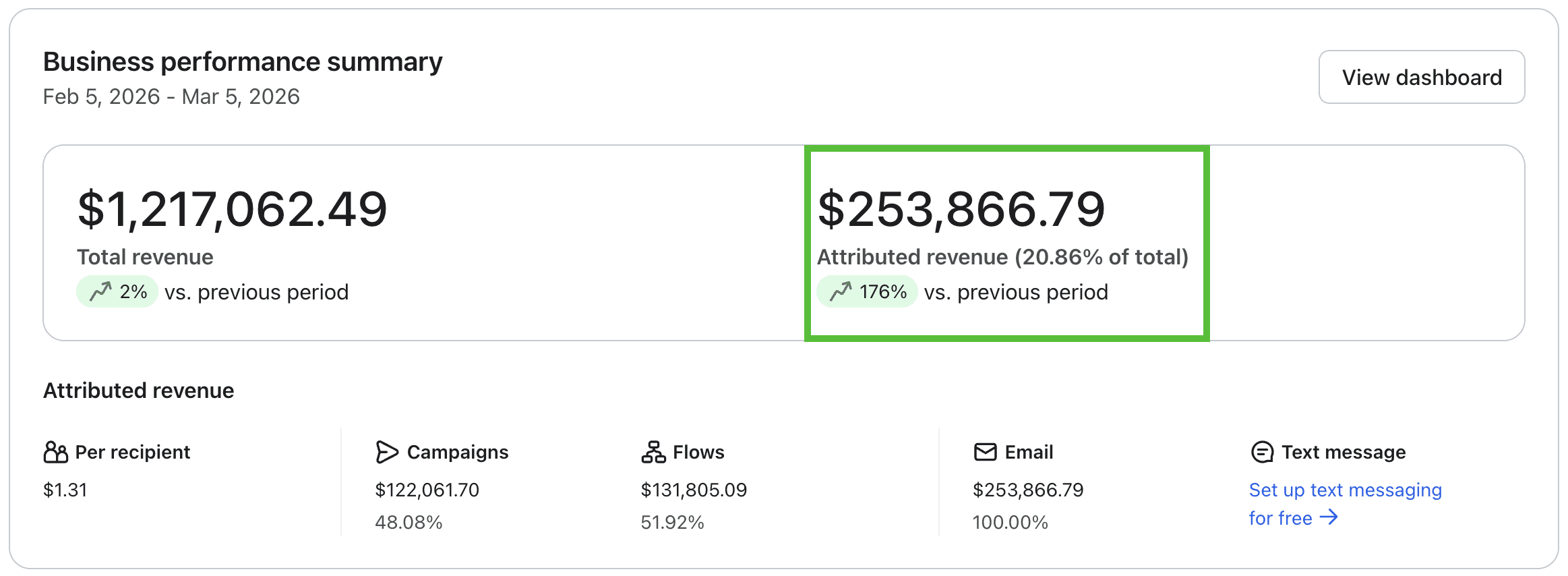Click the Email envelope icon
The width and height of the screenshot is (1568, 576).
(x=985, y=452)
